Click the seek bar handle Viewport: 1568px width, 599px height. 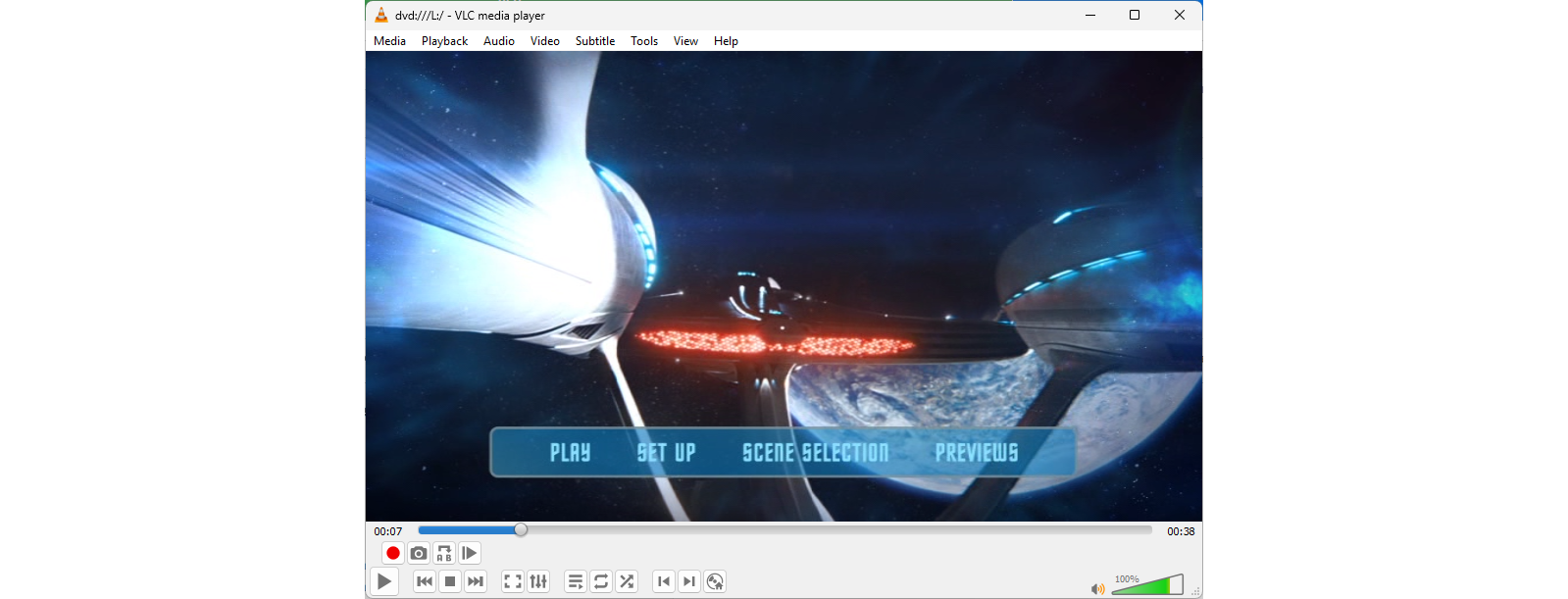click(x=521, y=529)
